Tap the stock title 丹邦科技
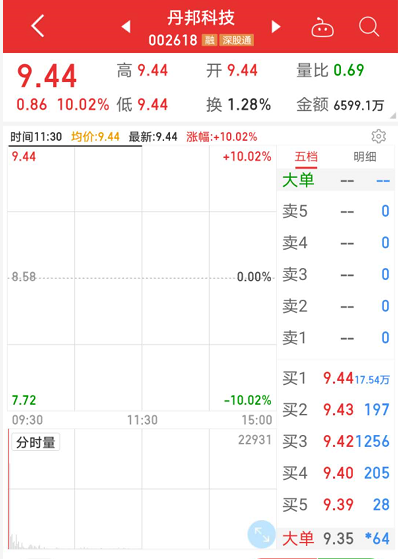 201,18
